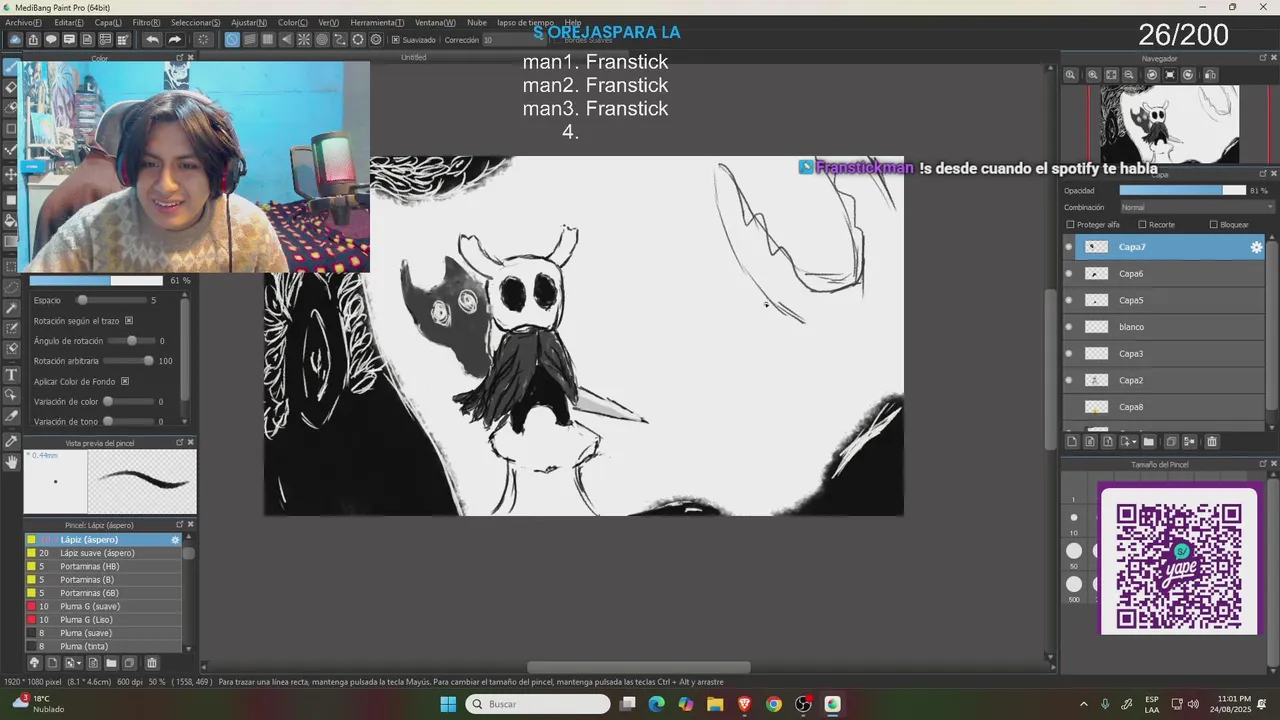Select the Eraser tool in the toolbox
The height and width of the screenshot is (720, 1280).
tap(11, 87)
